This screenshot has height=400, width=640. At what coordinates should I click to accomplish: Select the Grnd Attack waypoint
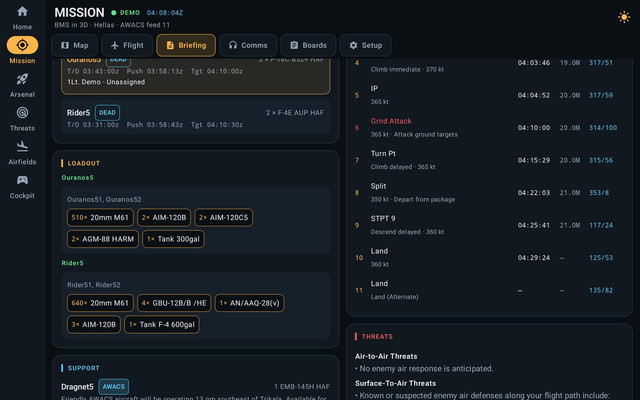coord(489,127)
